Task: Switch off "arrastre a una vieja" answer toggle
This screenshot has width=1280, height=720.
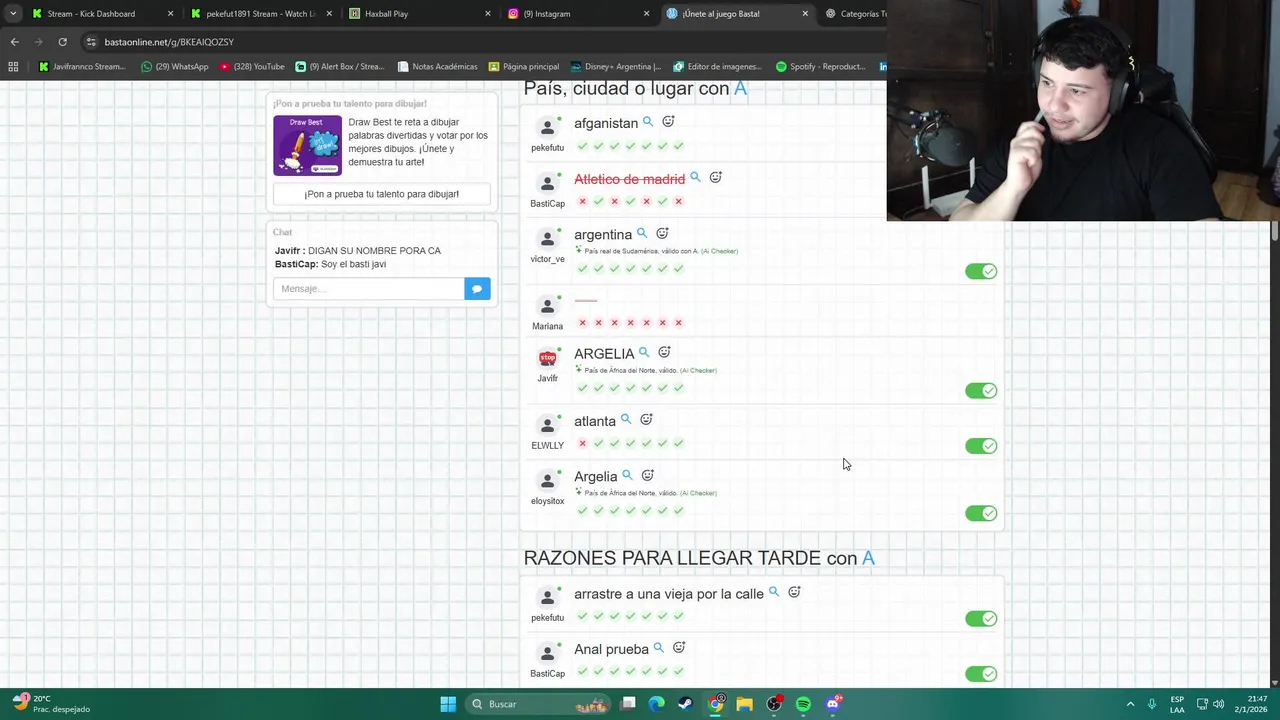Action: [x=981, y=619]
